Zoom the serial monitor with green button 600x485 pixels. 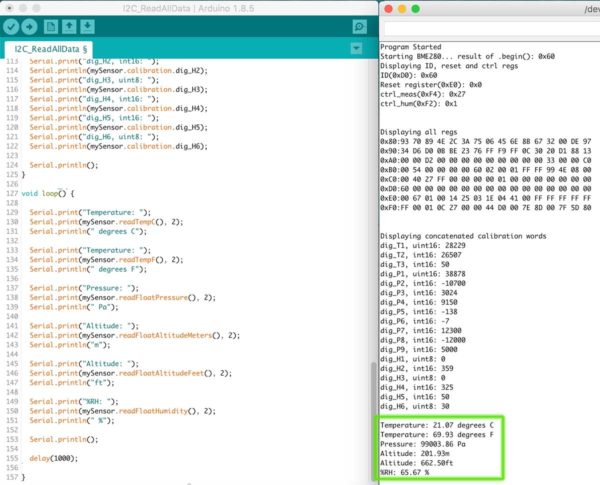pyautogui.click(x=417, y=9)
